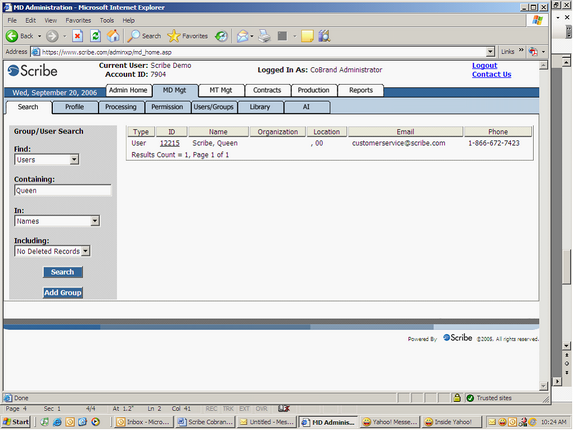573x430 pixels.
Task: Open user ID 12215 link
Action: 170,143
